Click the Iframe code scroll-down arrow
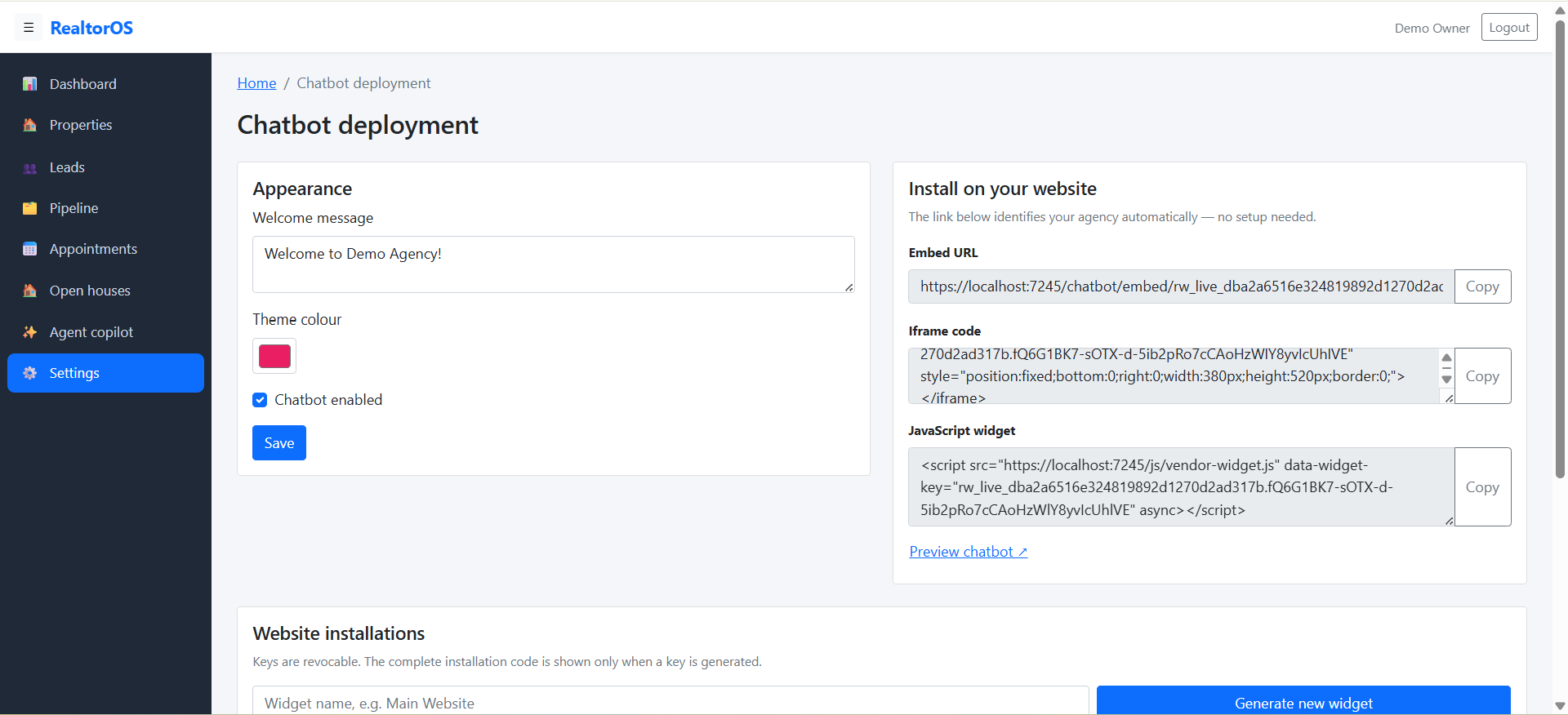The image size is (1568, 715). point(1446,380)
